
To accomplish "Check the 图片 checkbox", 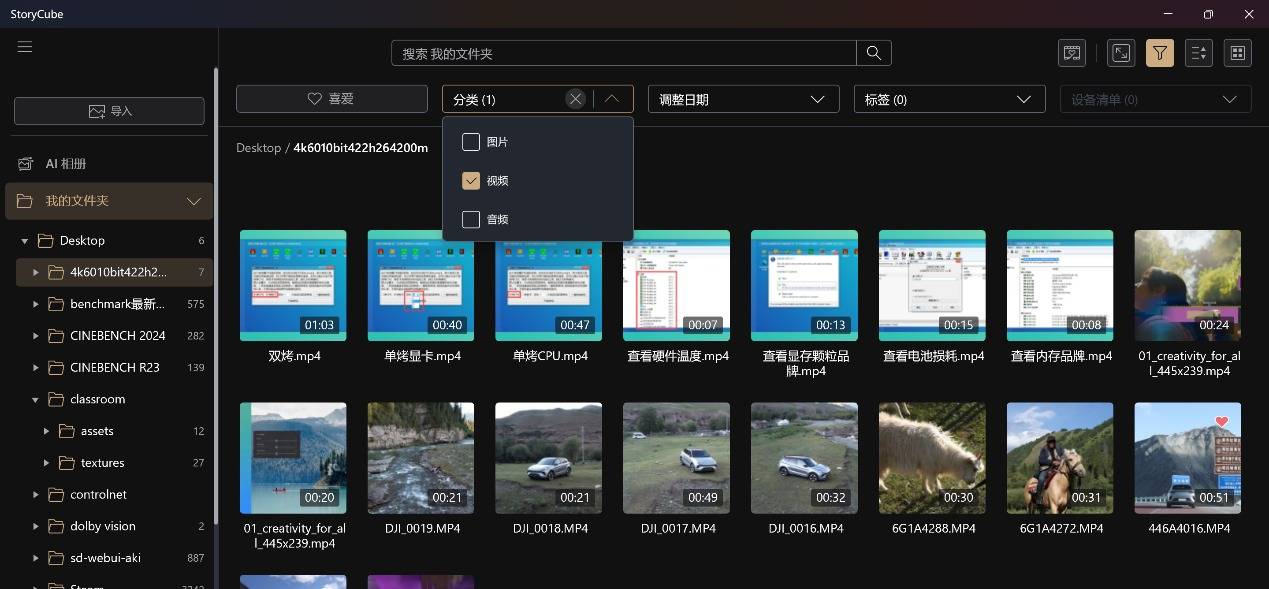I will 471,142.
